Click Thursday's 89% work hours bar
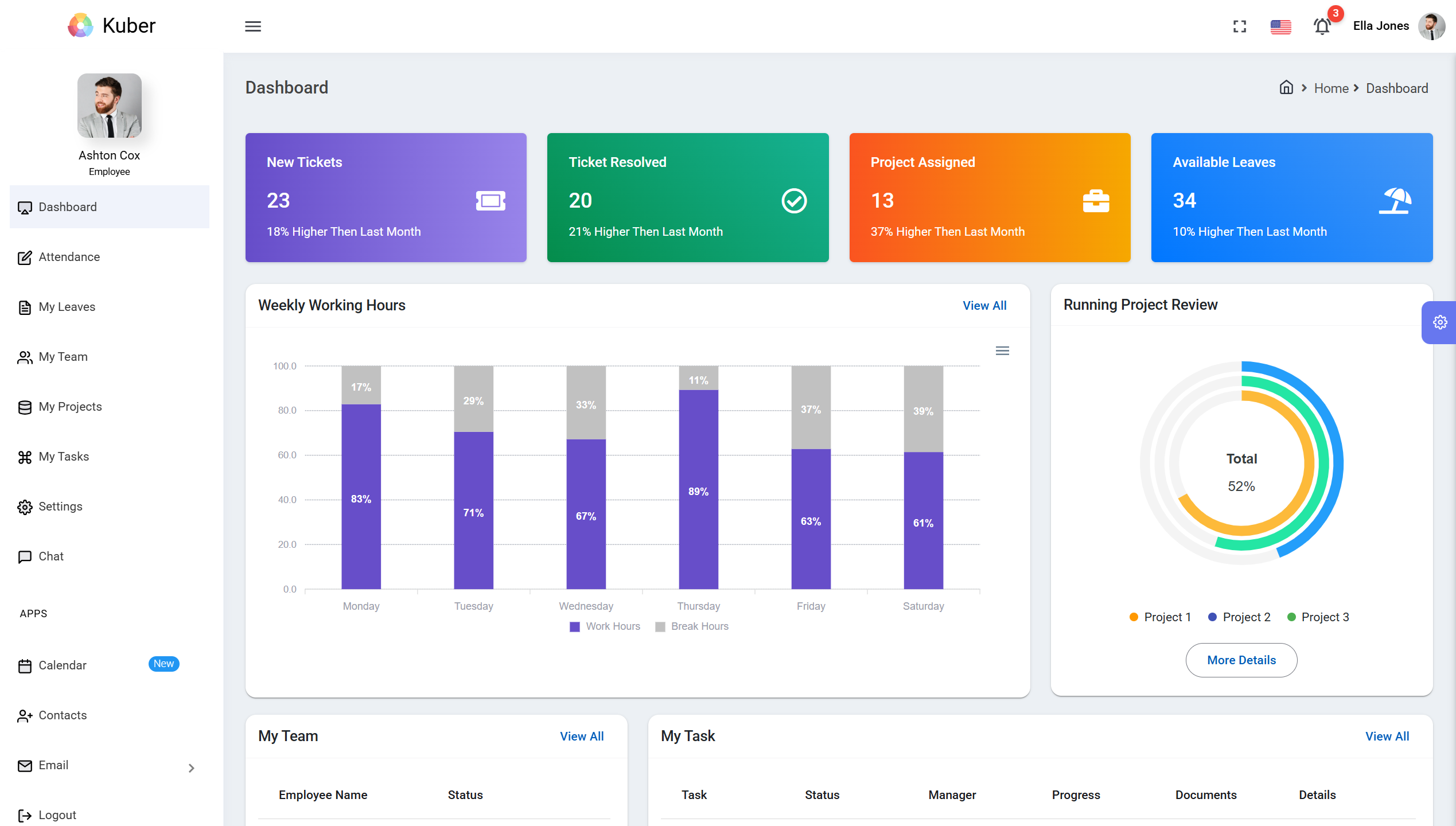This screenshot has width=1456, height=826. pyautogui.click(x=698, y=490)
